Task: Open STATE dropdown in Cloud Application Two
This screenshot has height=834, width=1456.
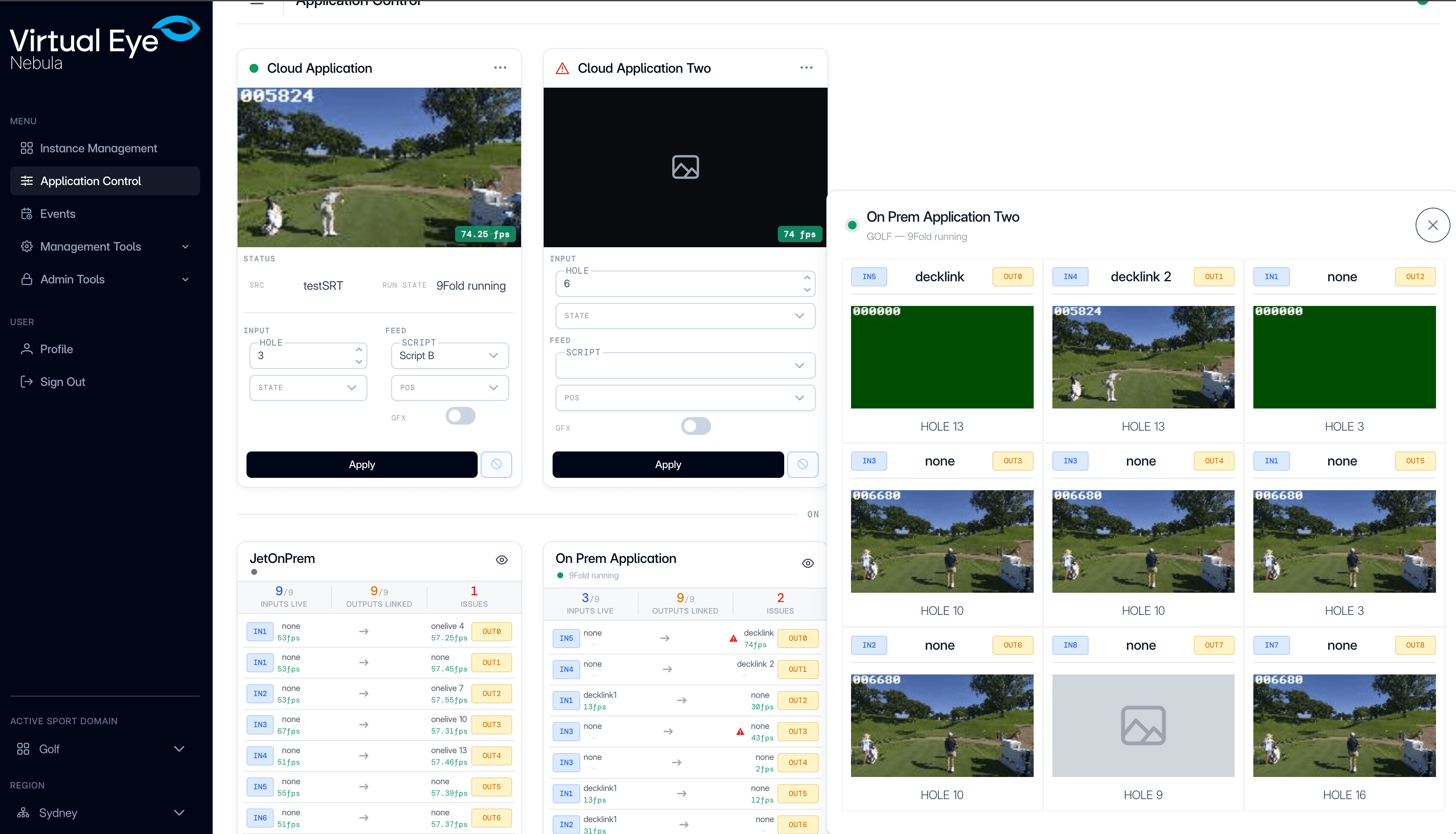Action: (x=685, y=316)
